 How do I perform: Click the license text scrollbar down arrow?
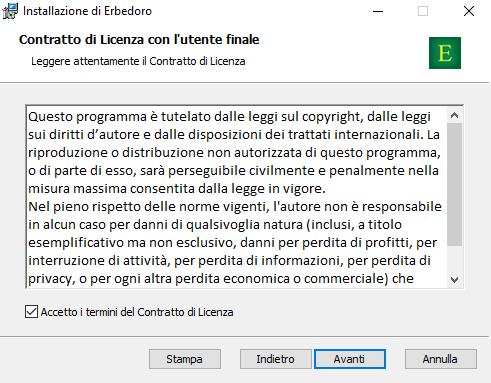(454, 279)
